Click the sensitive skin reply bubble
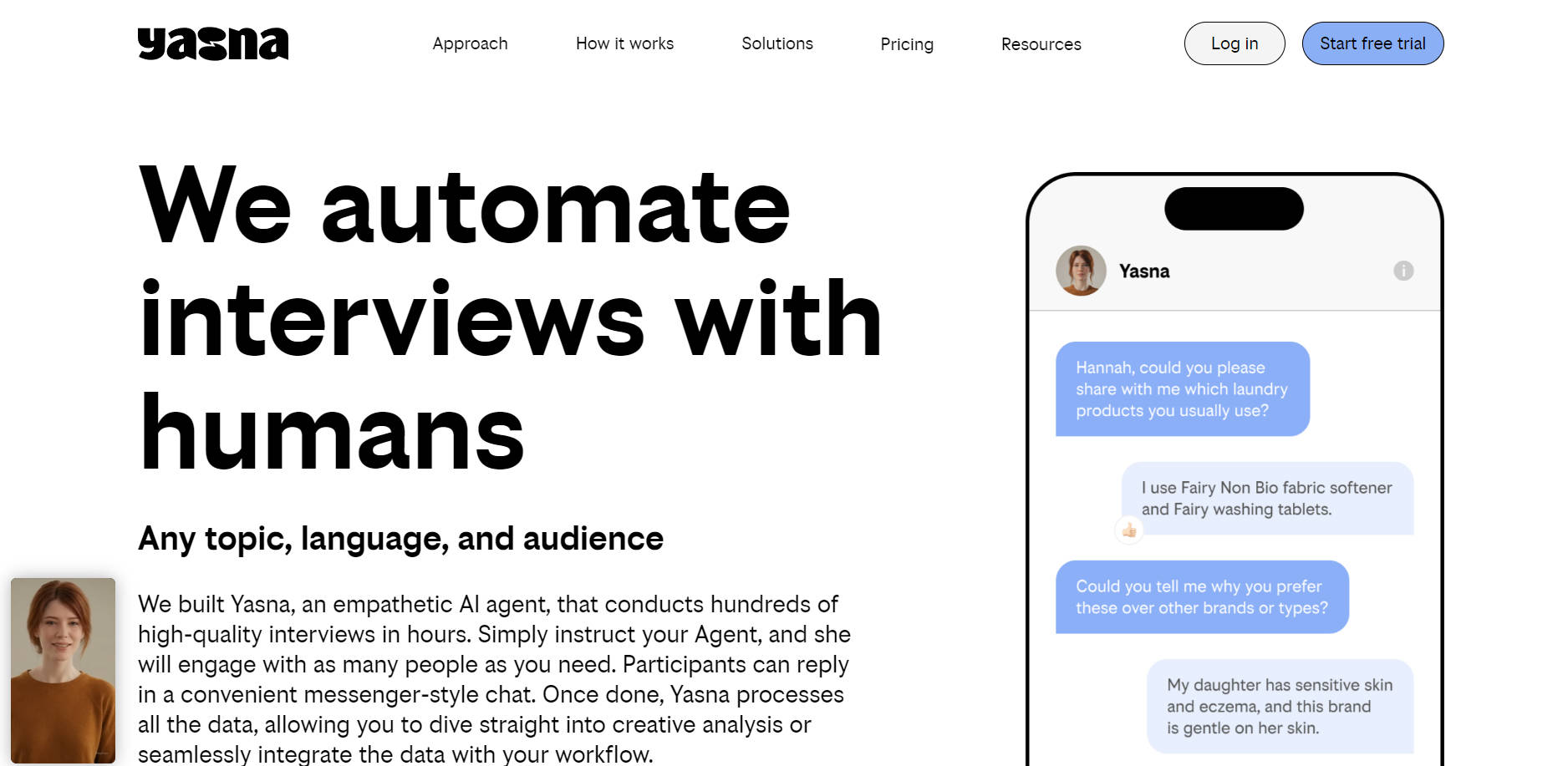The width and height of the screenshot is (1568, 766). coord(1279,707)
